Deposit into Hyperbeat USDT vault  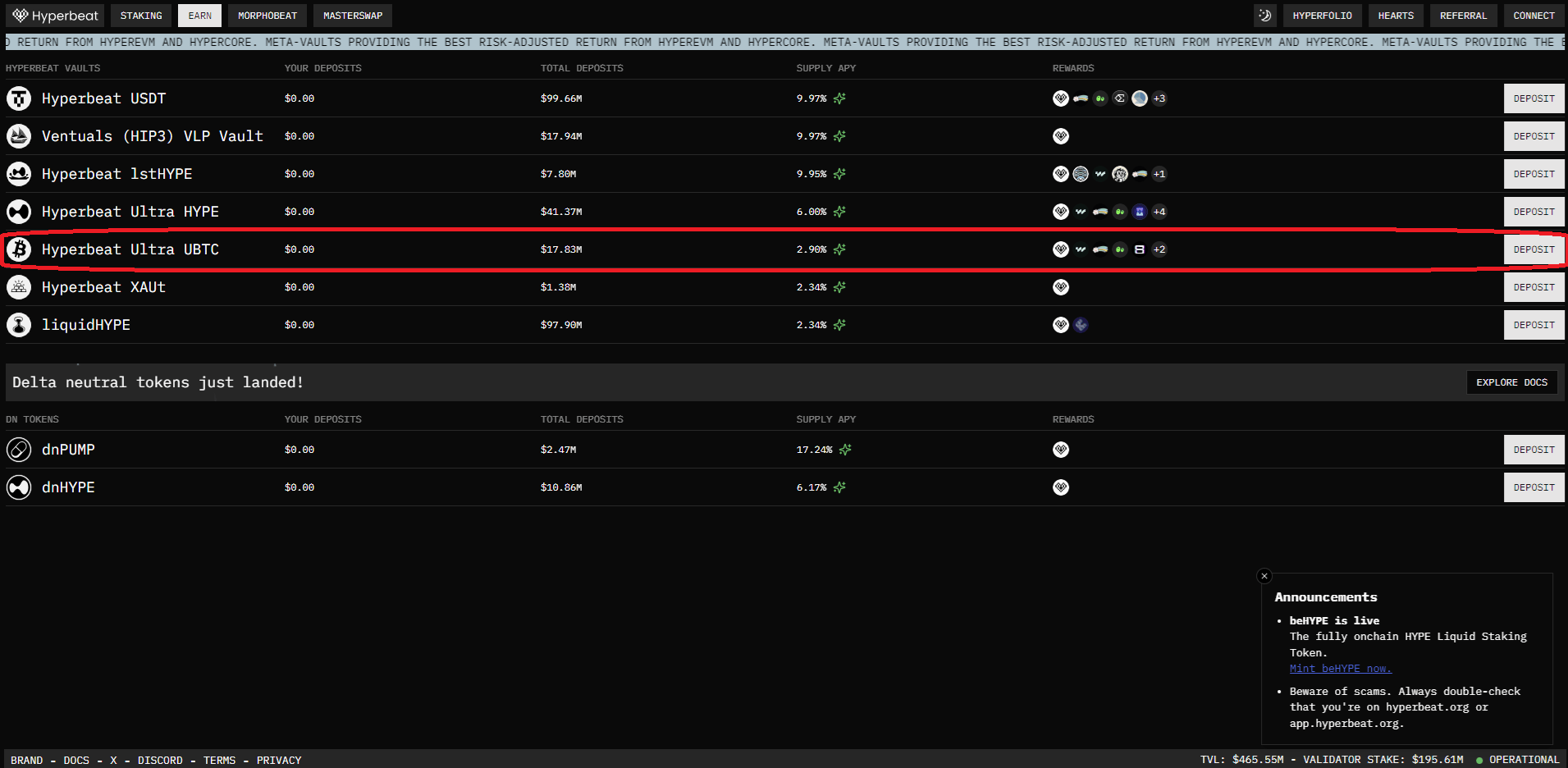1534,98
